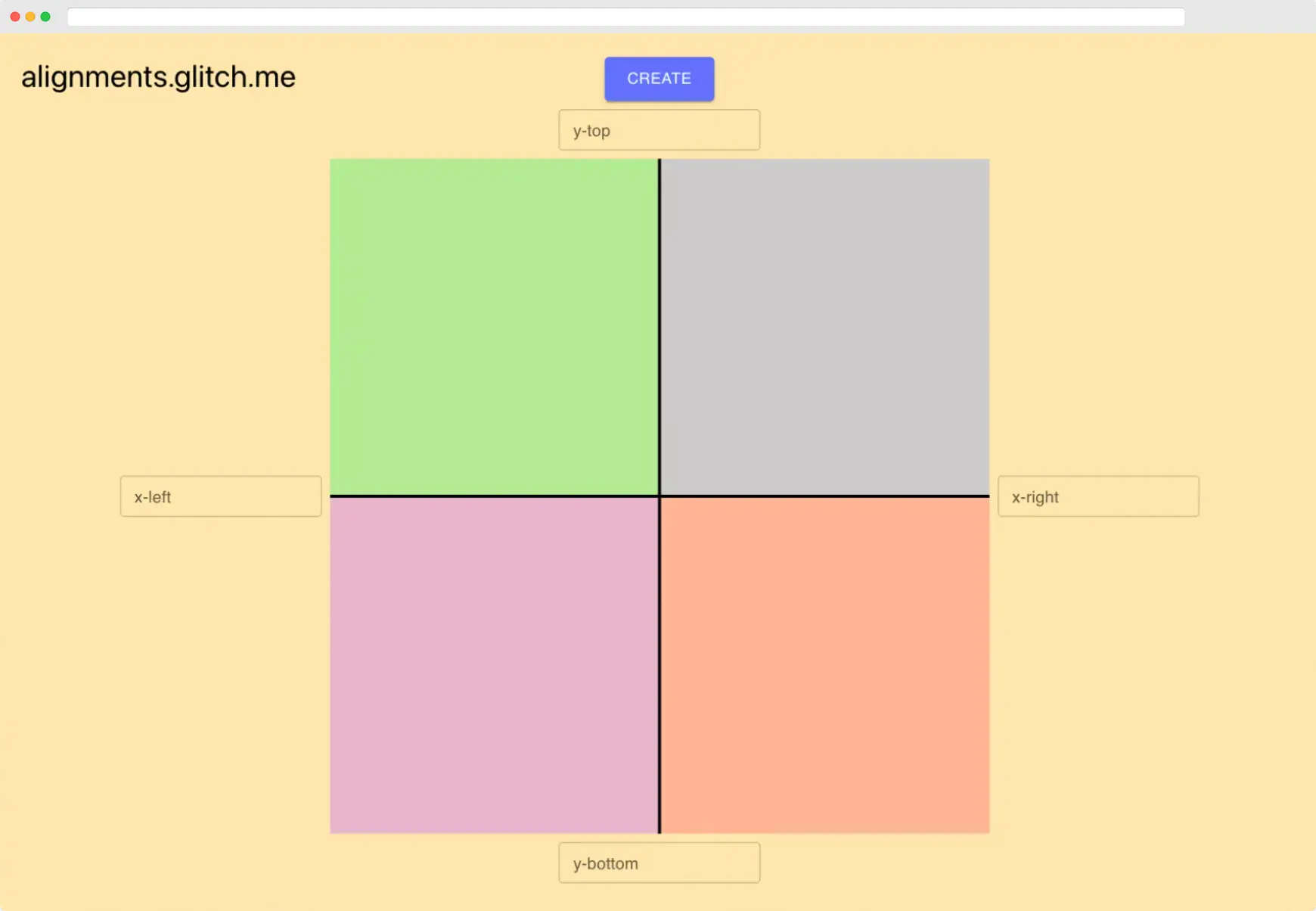Click the blue CREATE button

659,79
